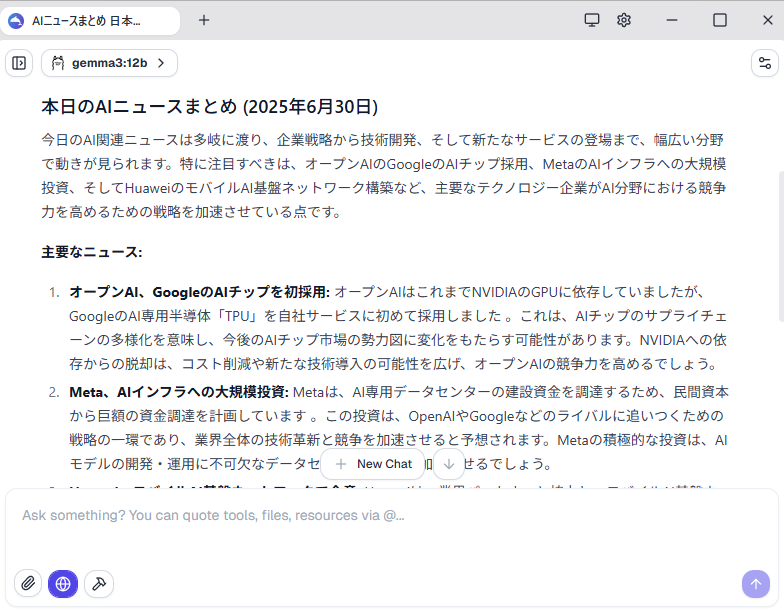Viewport: 784px width, 612px height.
Task: Minimize the application window
Action: tap(672, 20)
